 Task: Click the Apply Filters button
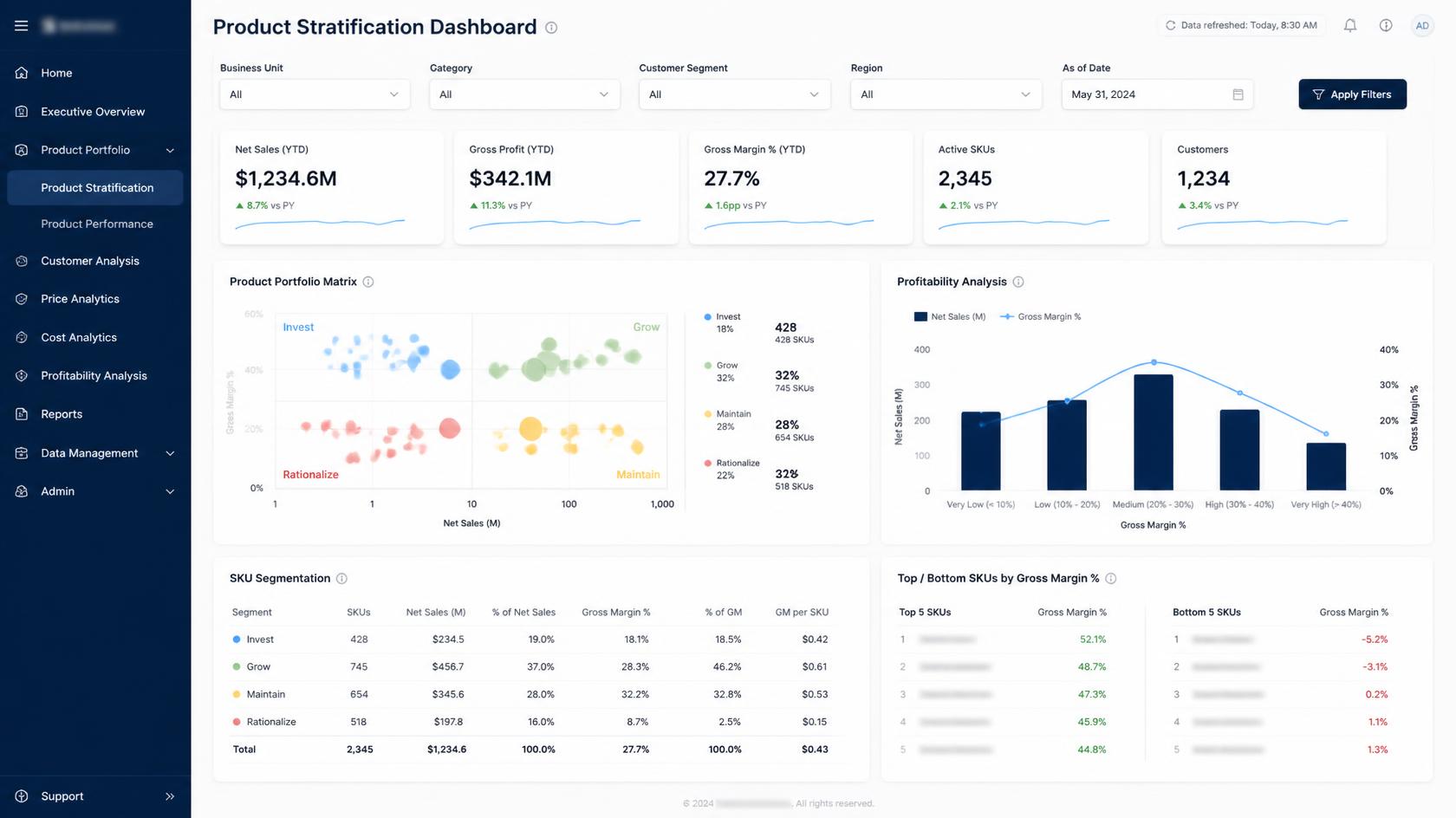(1352, 94)
